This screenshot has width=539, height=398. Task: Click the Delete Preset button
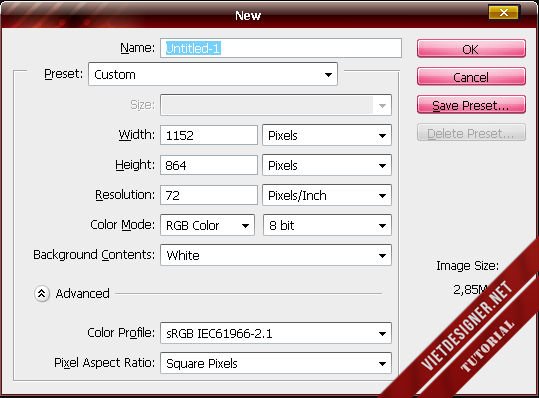click(x=471, y=133)
